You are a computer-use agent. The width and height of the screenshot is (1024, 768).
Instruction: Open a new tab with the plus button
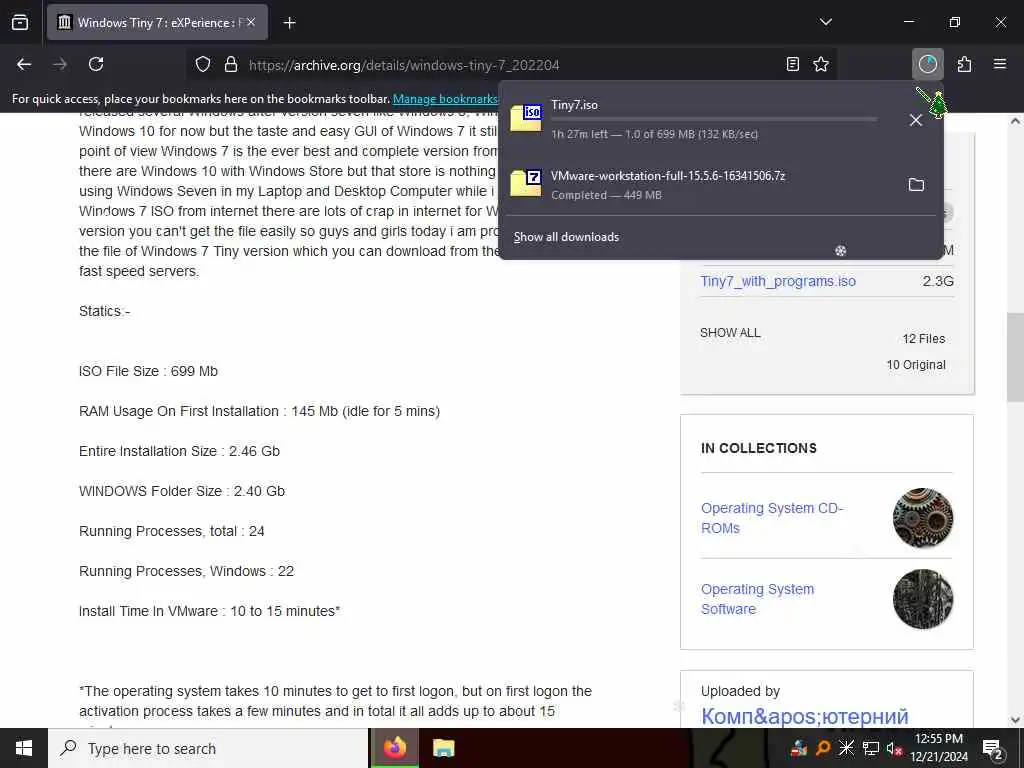pos(289,23)
